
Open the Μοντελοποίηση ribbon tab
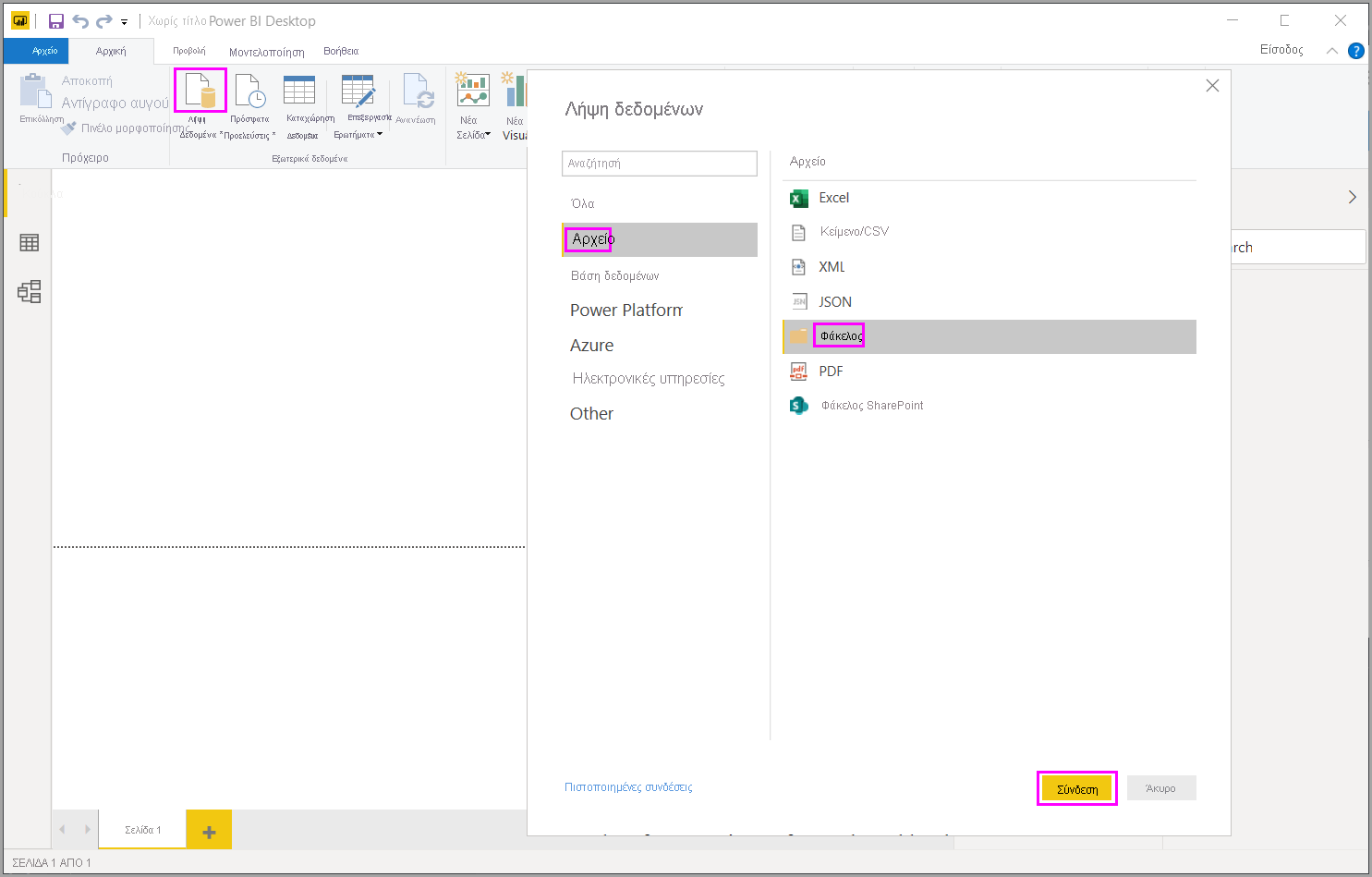tap(267, 52)
